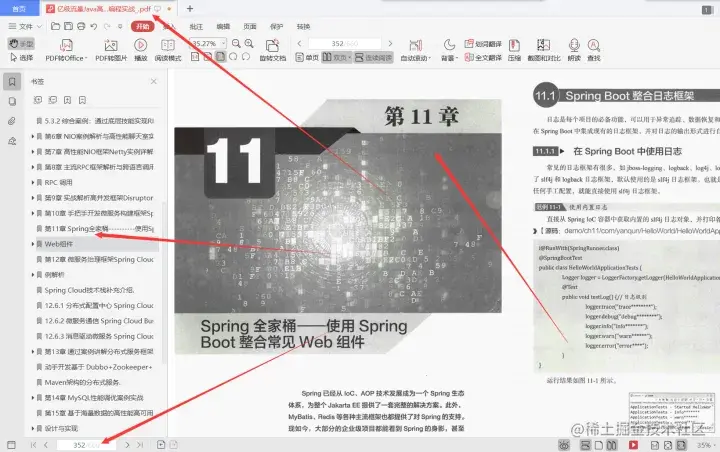Screen dimensions: 720x452
Task: Open the 转换 convert ribbon tab
Action: point(304,27)
